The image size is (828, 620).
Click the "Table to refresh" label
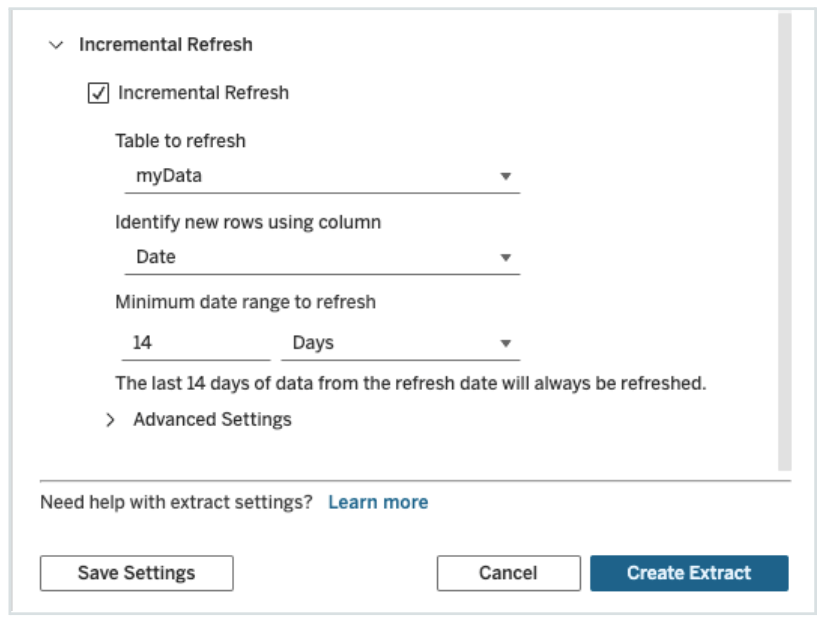pyautogui.click(x=180, y=141)
